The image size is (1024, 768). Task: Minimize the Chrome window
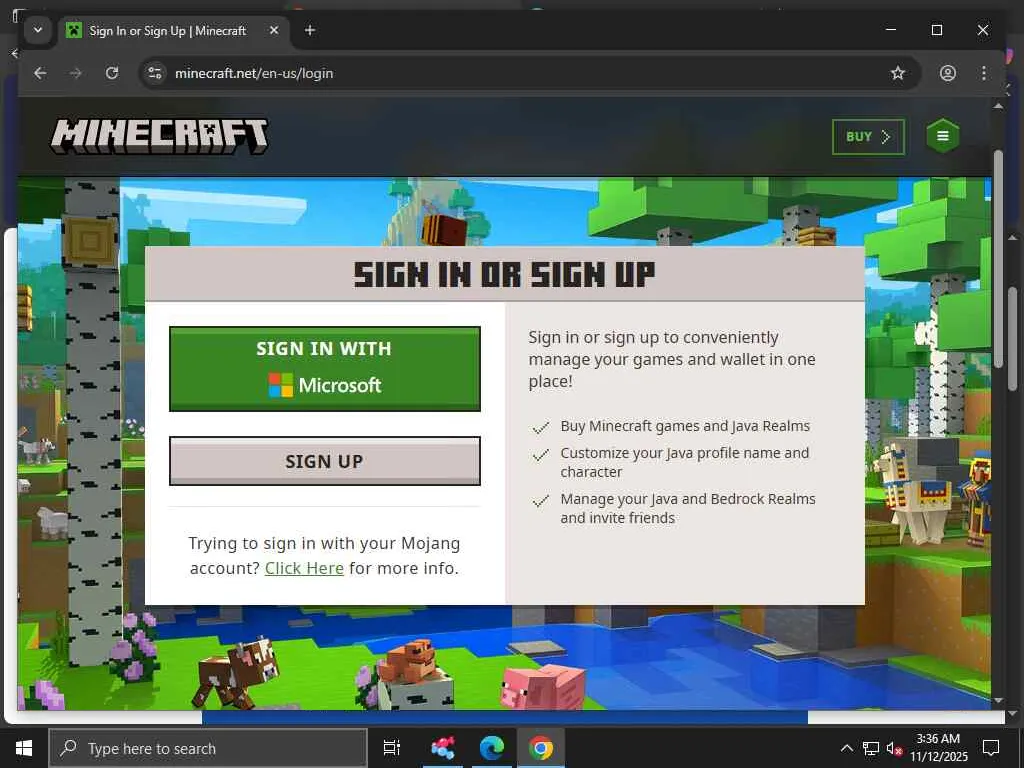click(x=891, y=30)
